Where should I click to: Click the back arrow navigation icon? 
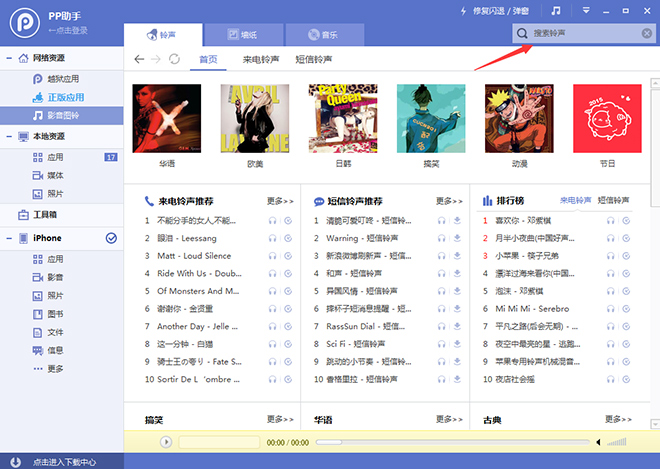(139, 60)
